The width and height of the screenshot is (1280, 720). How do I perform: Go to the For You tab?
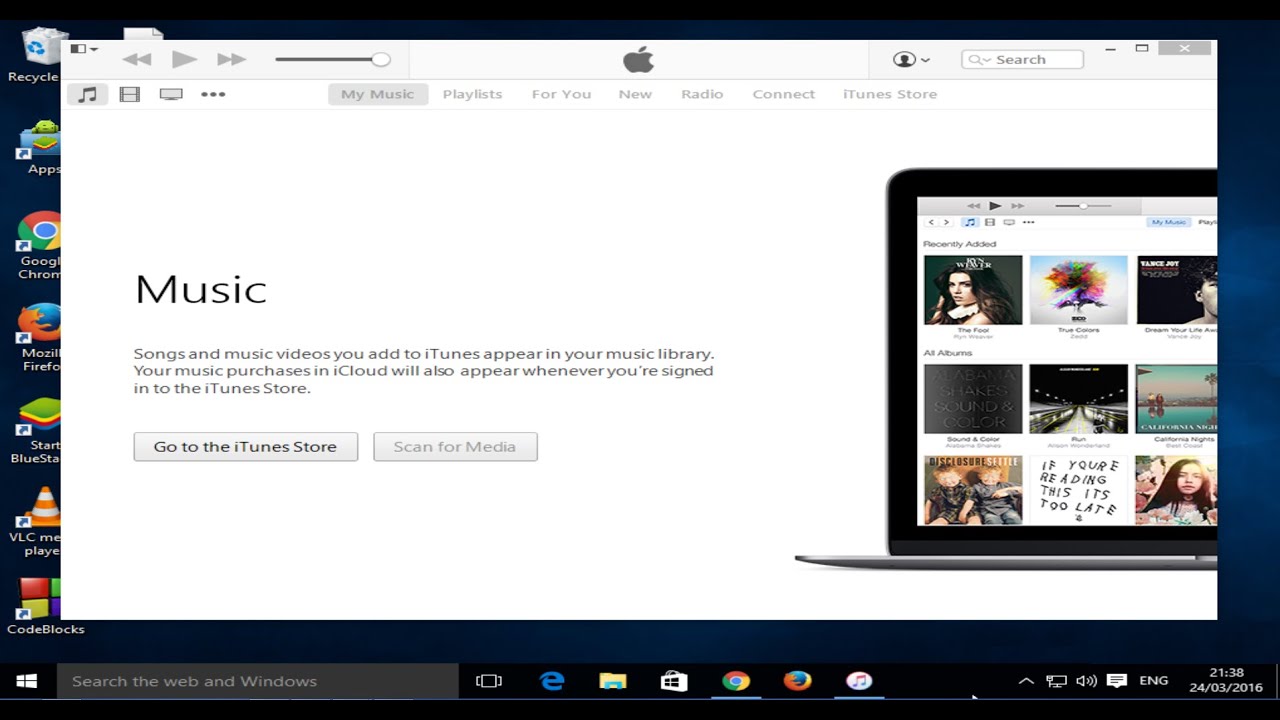click(x=561, y=94)
